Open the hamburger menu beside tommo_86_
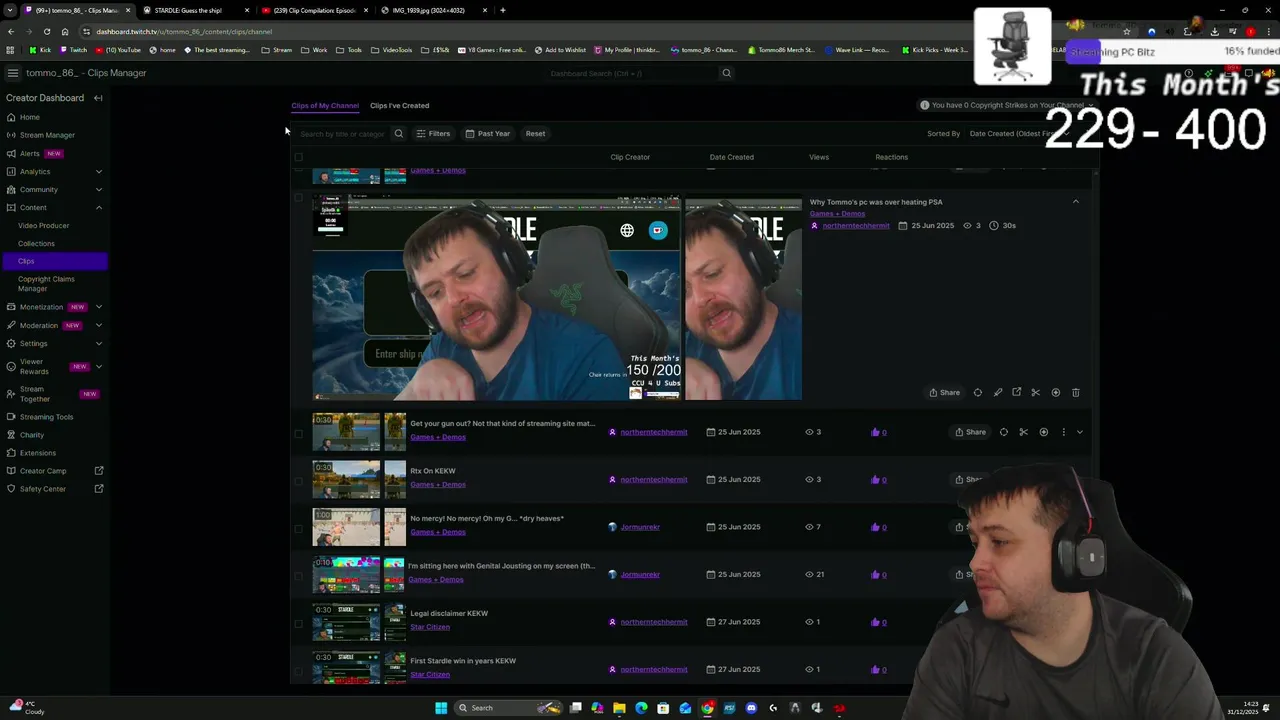The width and height of the screenshot is (1280, 720). [x=12, y=73]
